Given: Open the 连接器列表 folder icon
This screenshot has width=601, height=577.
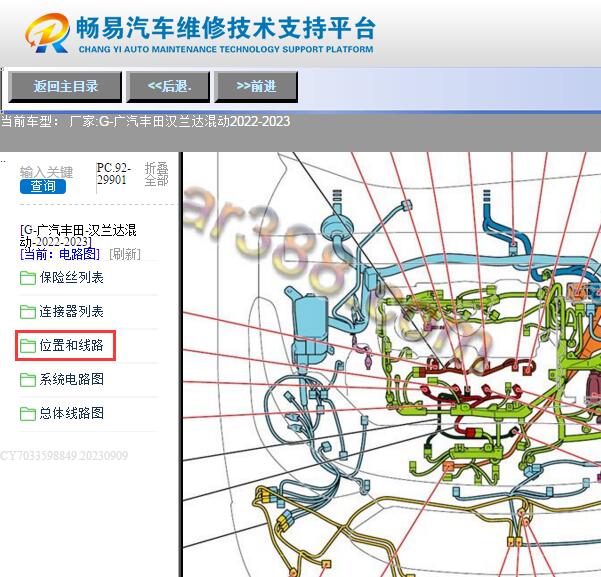Looking at the screenshot, I should tap(28, 312).
